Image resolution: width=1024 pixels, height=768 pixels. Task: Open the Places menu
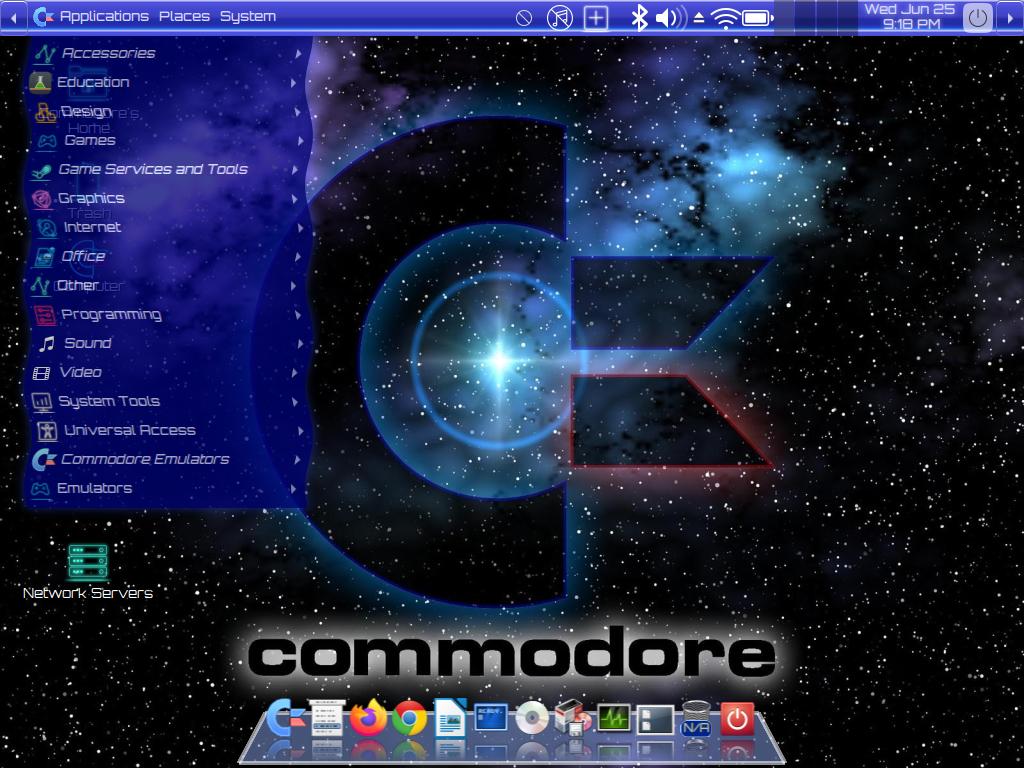click(x=184, y=16)
